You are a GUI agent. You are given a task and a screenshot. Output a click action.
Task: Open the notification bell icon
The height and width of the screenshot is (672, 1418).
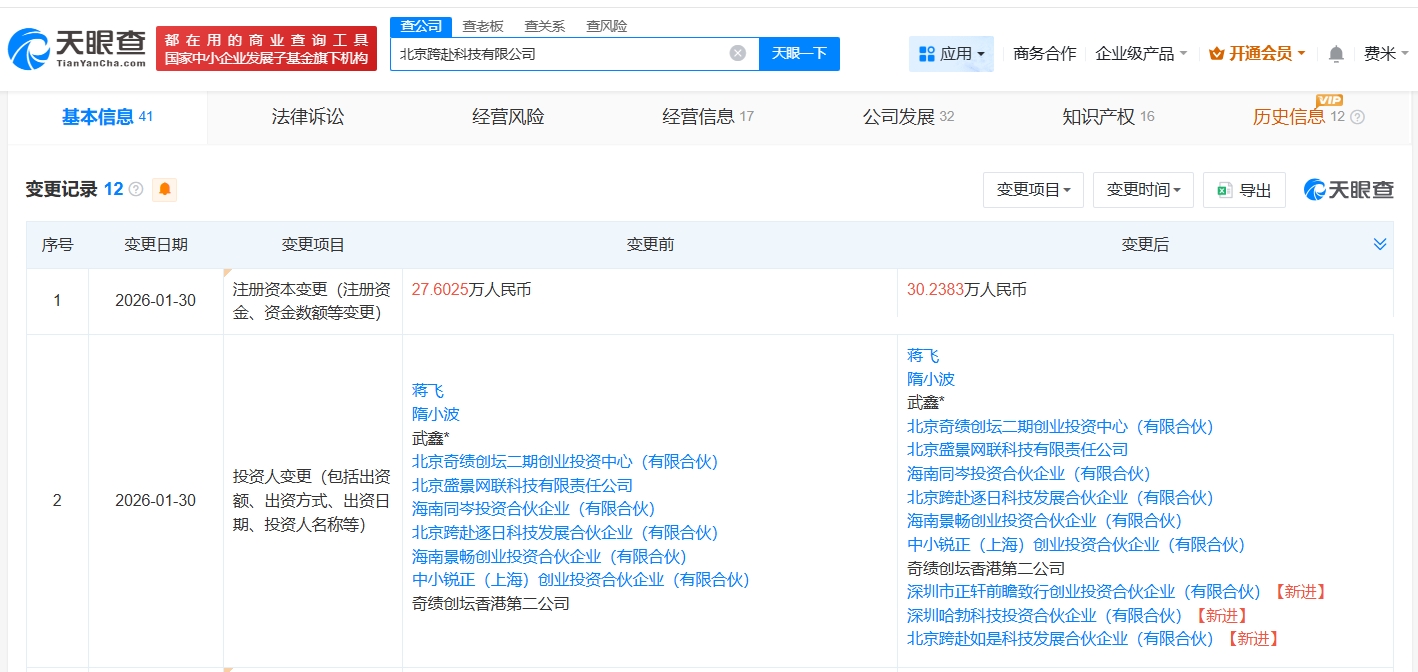[x=1336, y=54]
